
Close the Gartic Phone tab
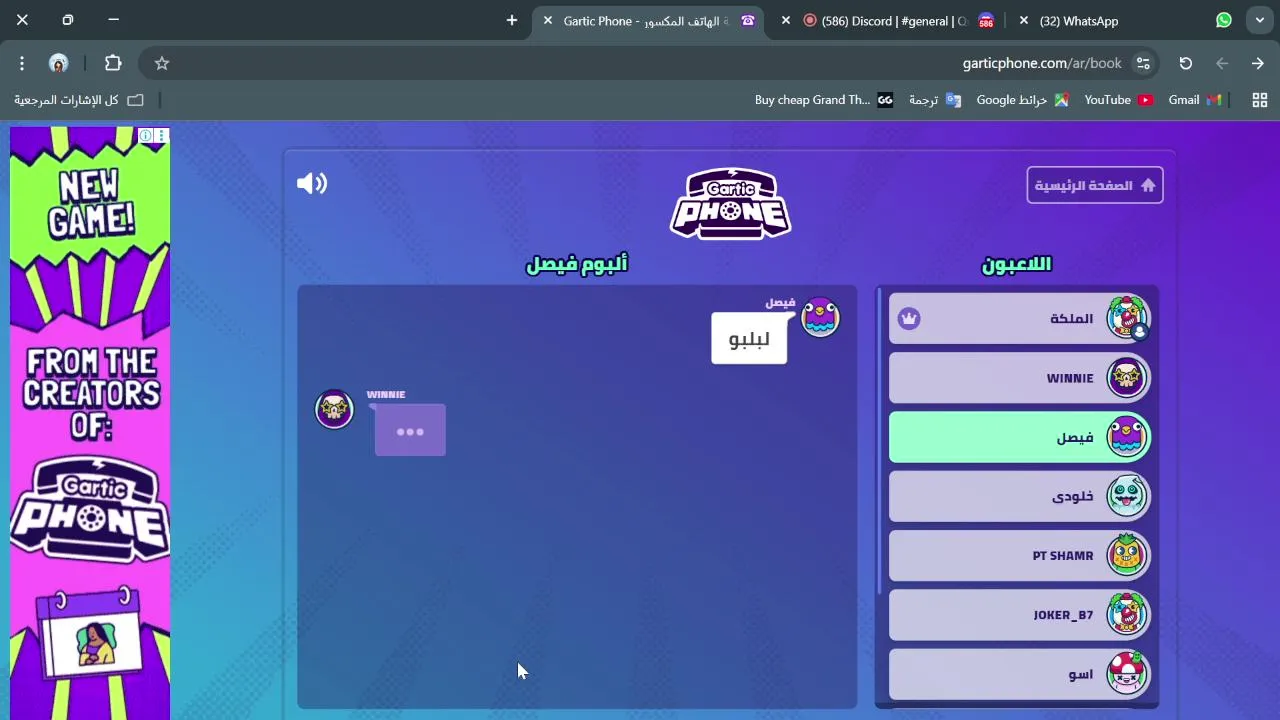click(548, 20)
